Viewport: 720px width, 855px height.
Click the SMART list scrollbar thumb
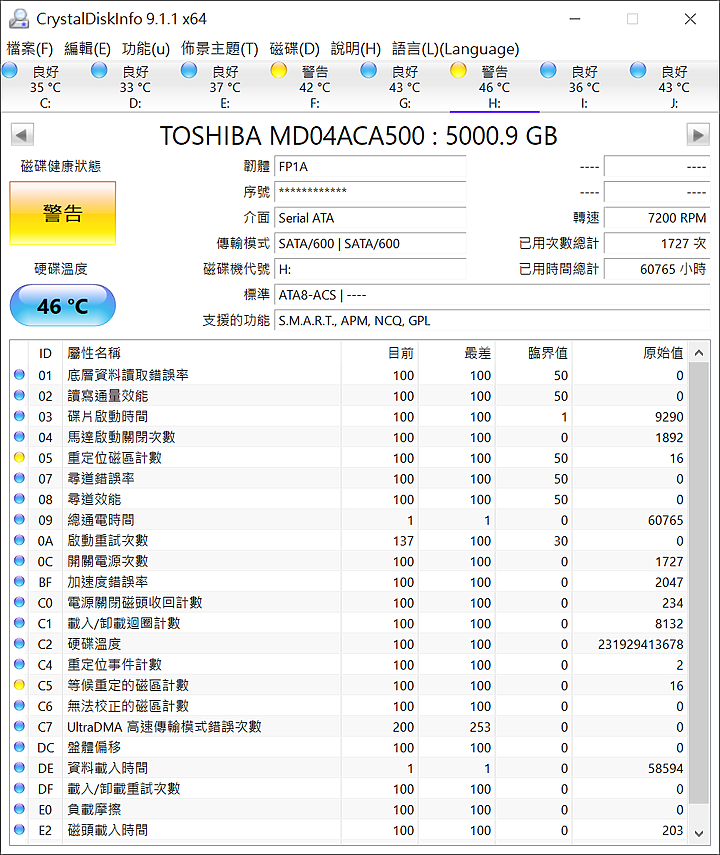[x=699, y=582]
